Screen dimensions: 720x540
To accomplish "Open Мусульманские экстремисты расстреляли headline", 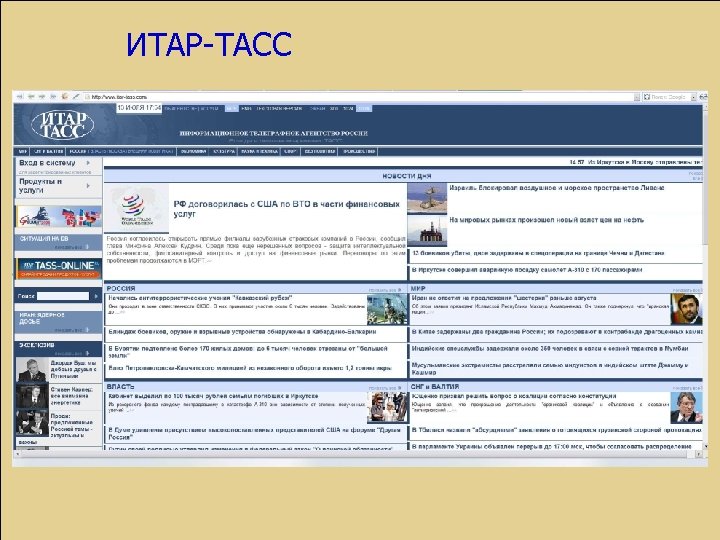I will (550, 368).
